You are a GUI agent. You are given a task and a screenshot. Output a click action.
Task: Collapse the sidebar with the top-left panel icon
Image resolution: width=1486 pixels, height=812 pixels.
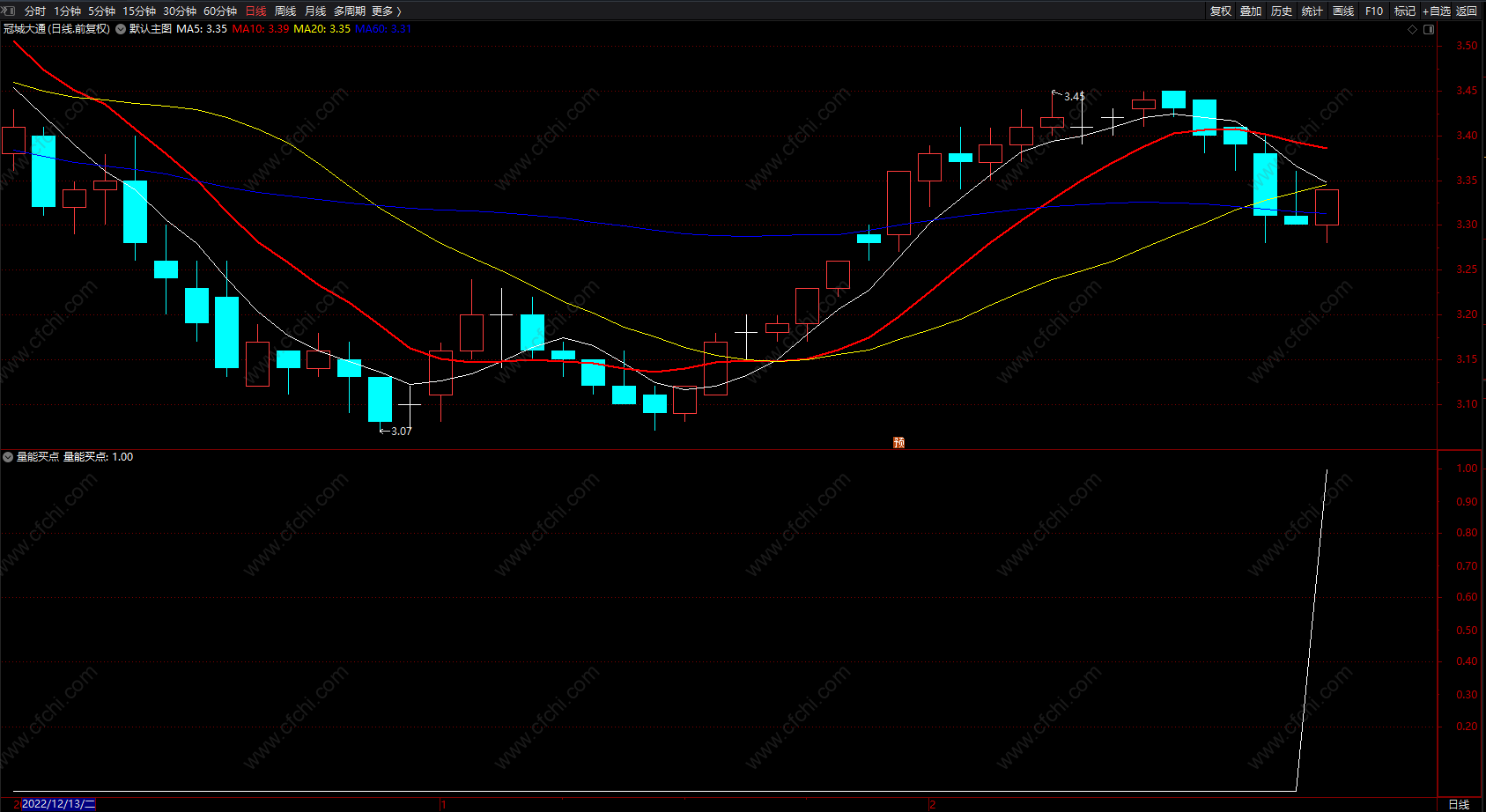coord(9,11)
